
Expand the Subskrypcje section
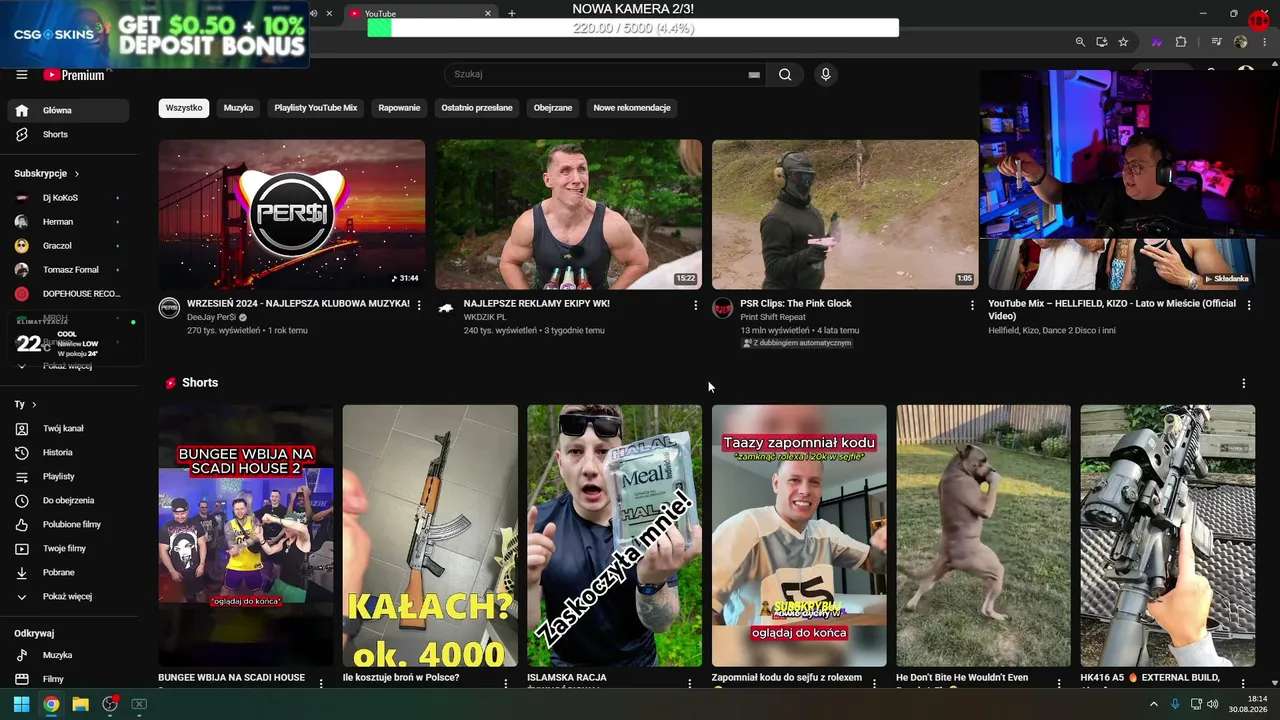coord(47,173)
